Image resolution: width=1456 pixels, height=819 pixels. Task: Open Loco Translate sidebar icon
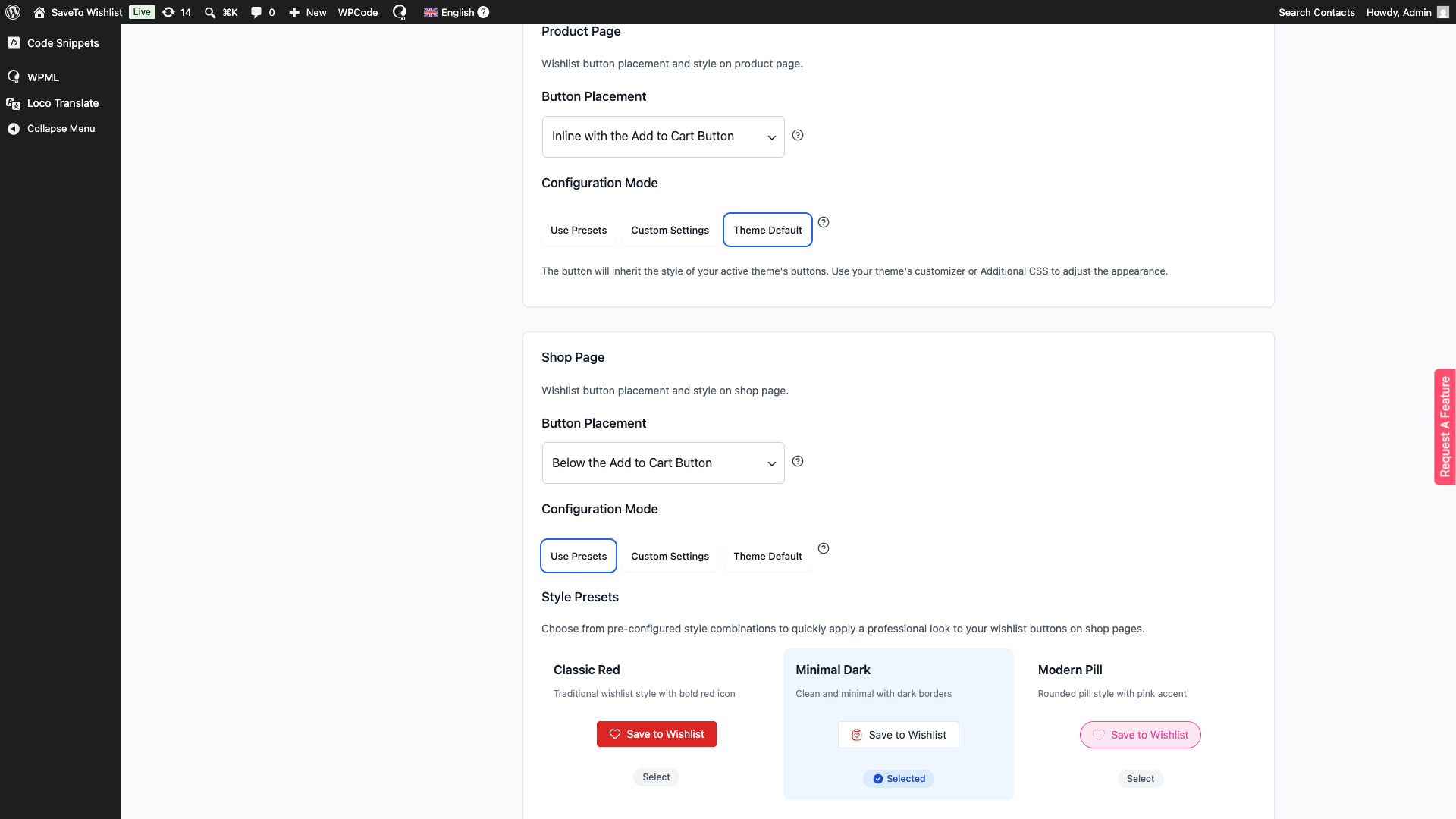coord(14,103)
